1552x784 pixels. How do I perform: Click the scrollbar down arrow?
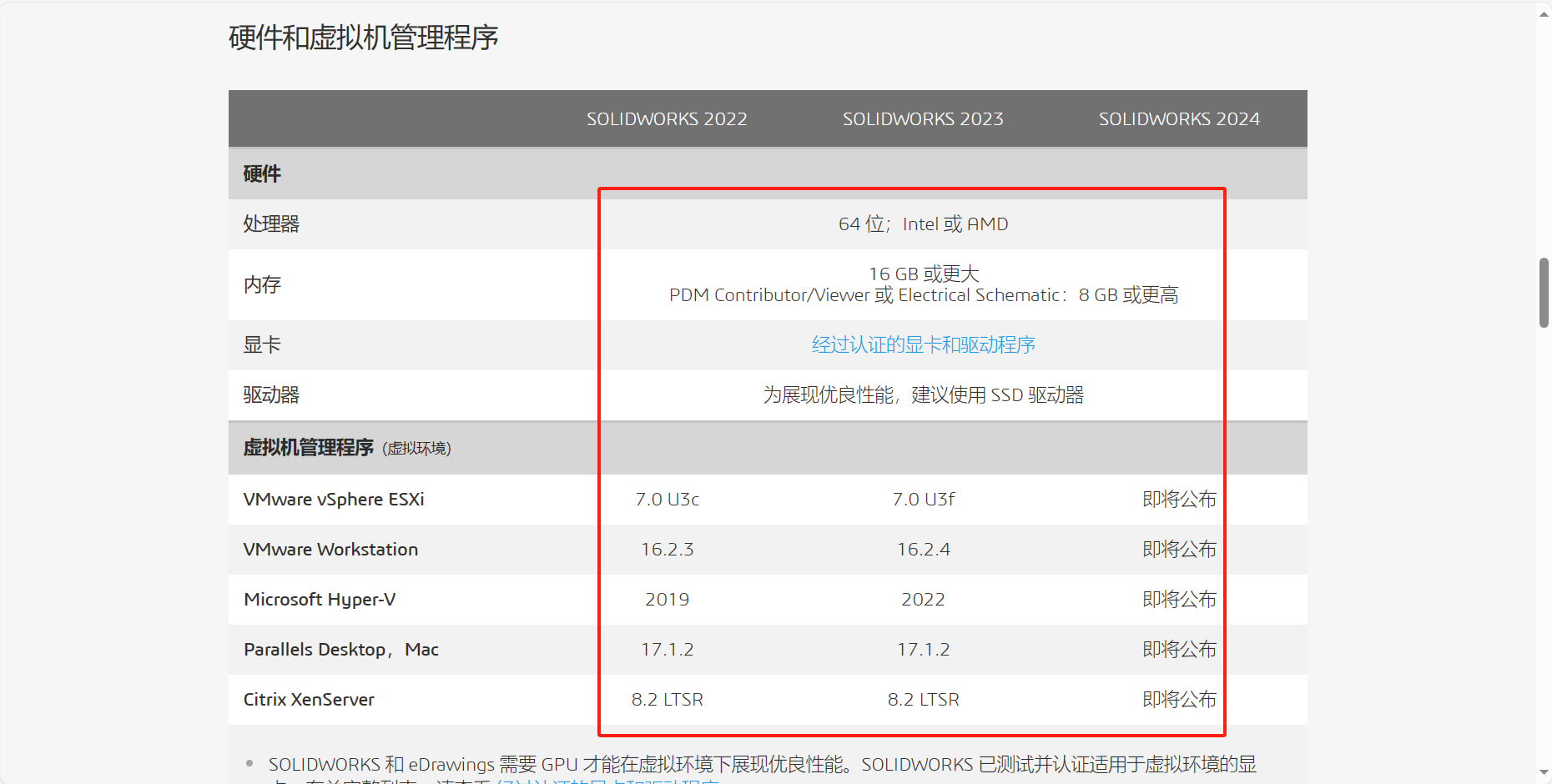click(1544, 772)
